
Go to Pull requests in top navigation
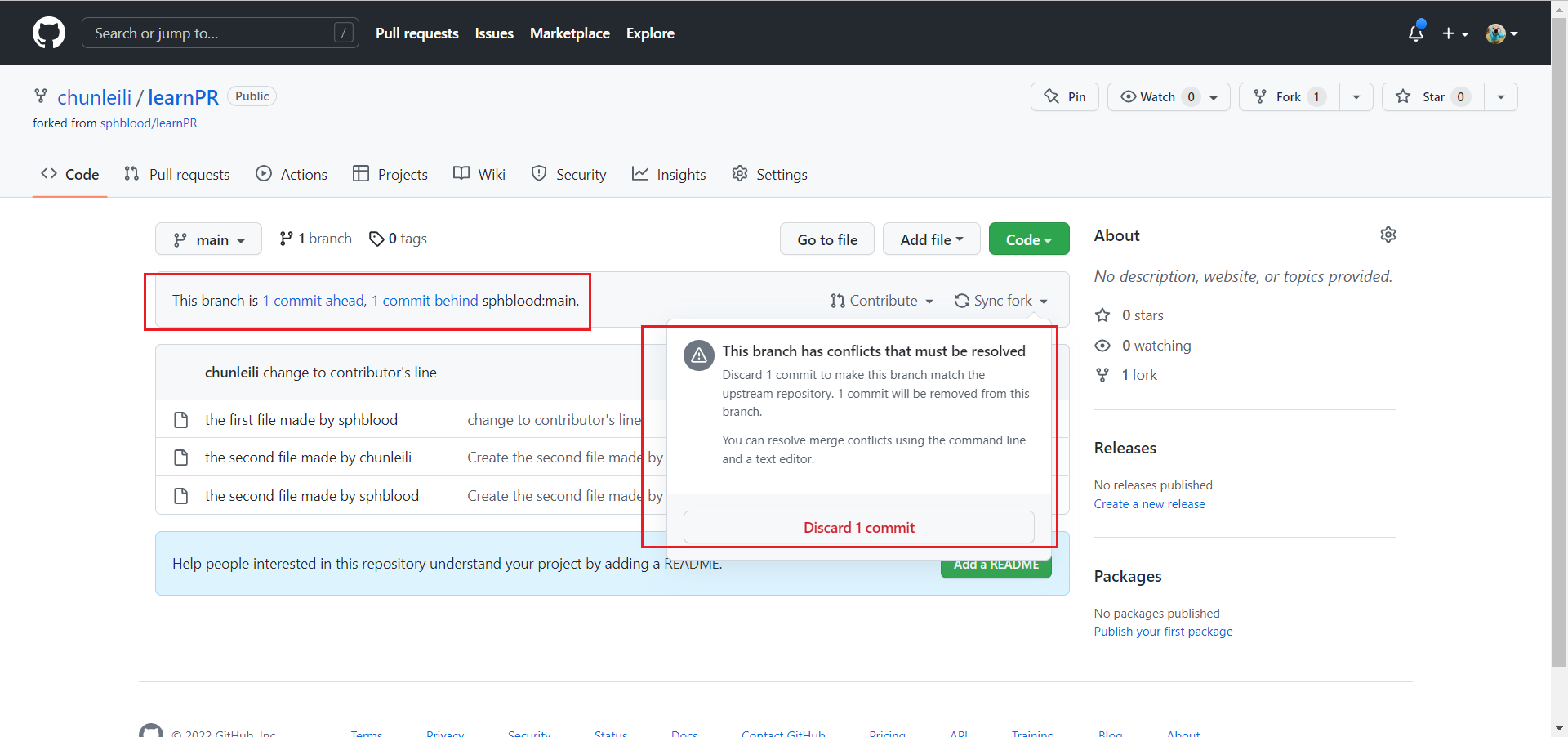(416, 33)
